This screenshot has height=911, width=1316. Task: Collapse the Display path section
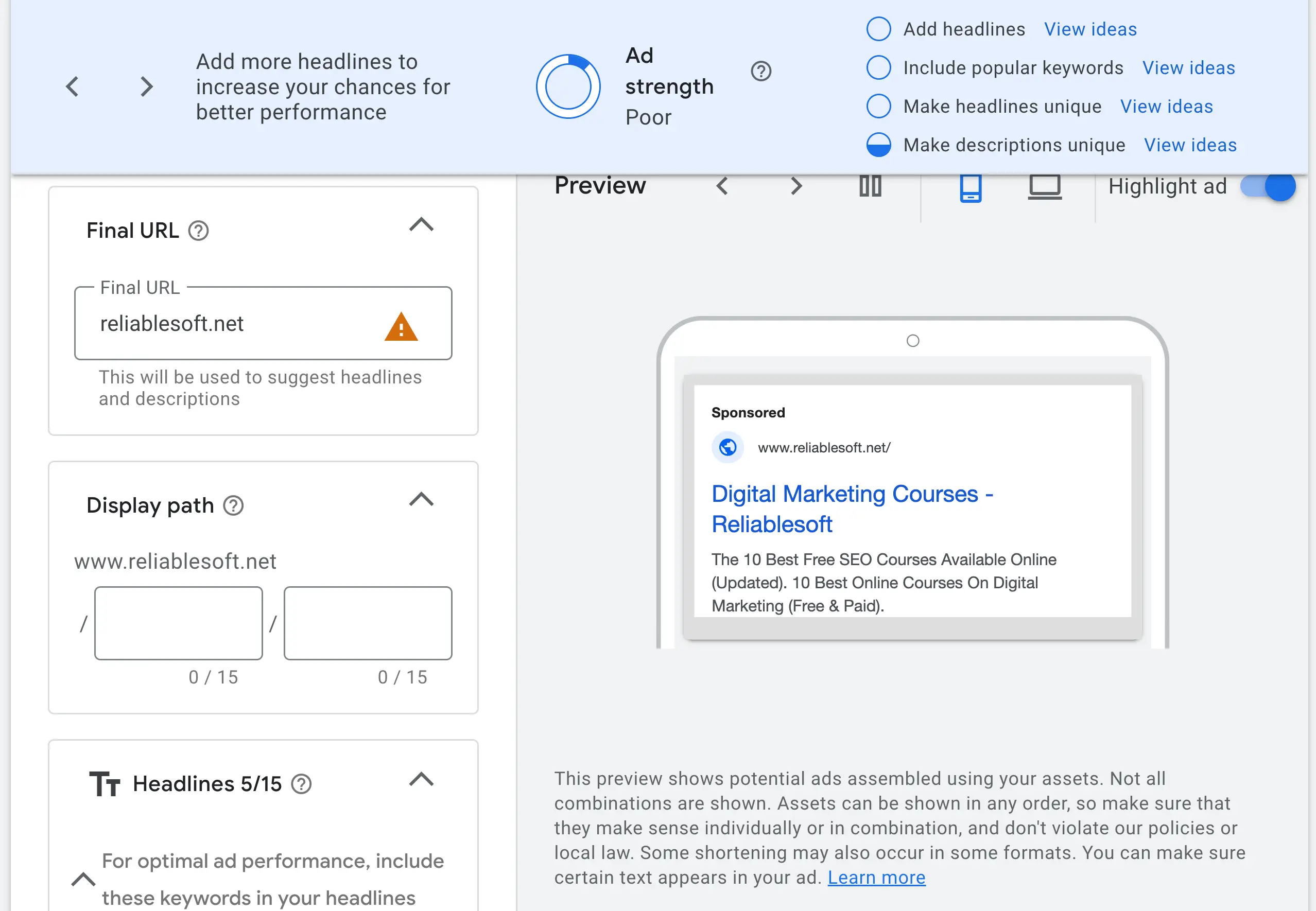pos(421,499)
